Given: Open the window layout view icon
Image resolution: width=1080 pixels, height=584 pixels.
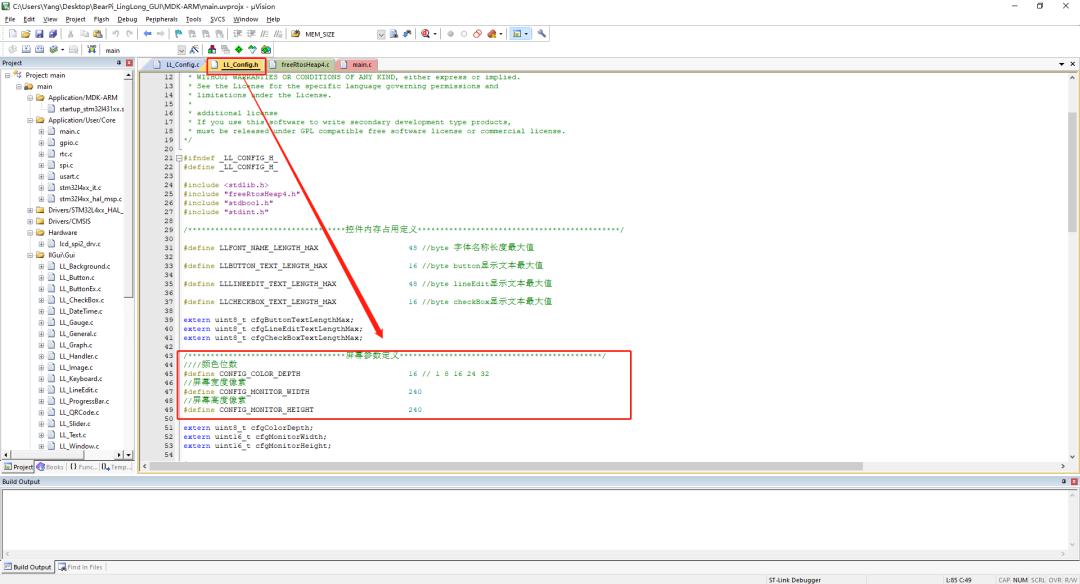Looking at the screenshot, I should pos(517,34).
